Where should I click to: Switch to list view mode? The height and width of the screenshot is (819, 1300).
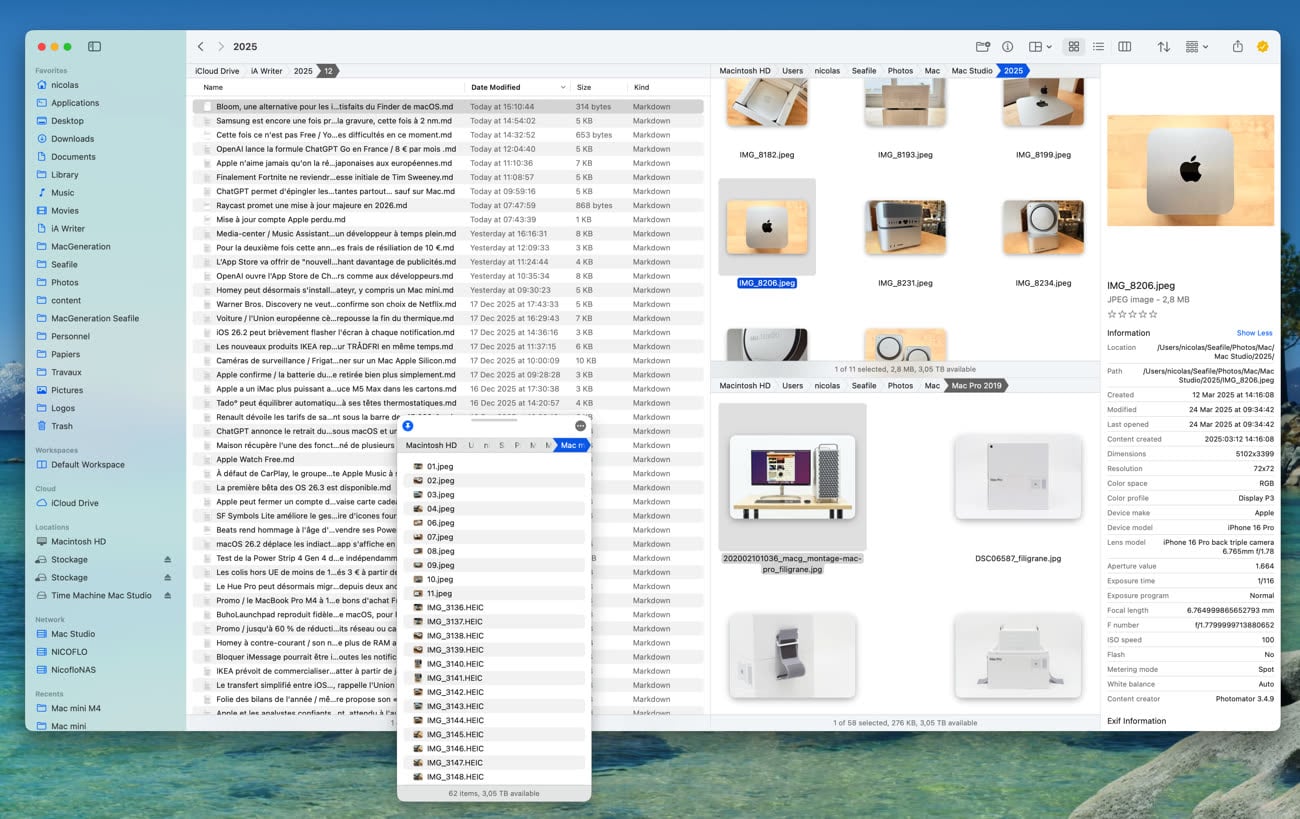click(x=1098, y=47)
